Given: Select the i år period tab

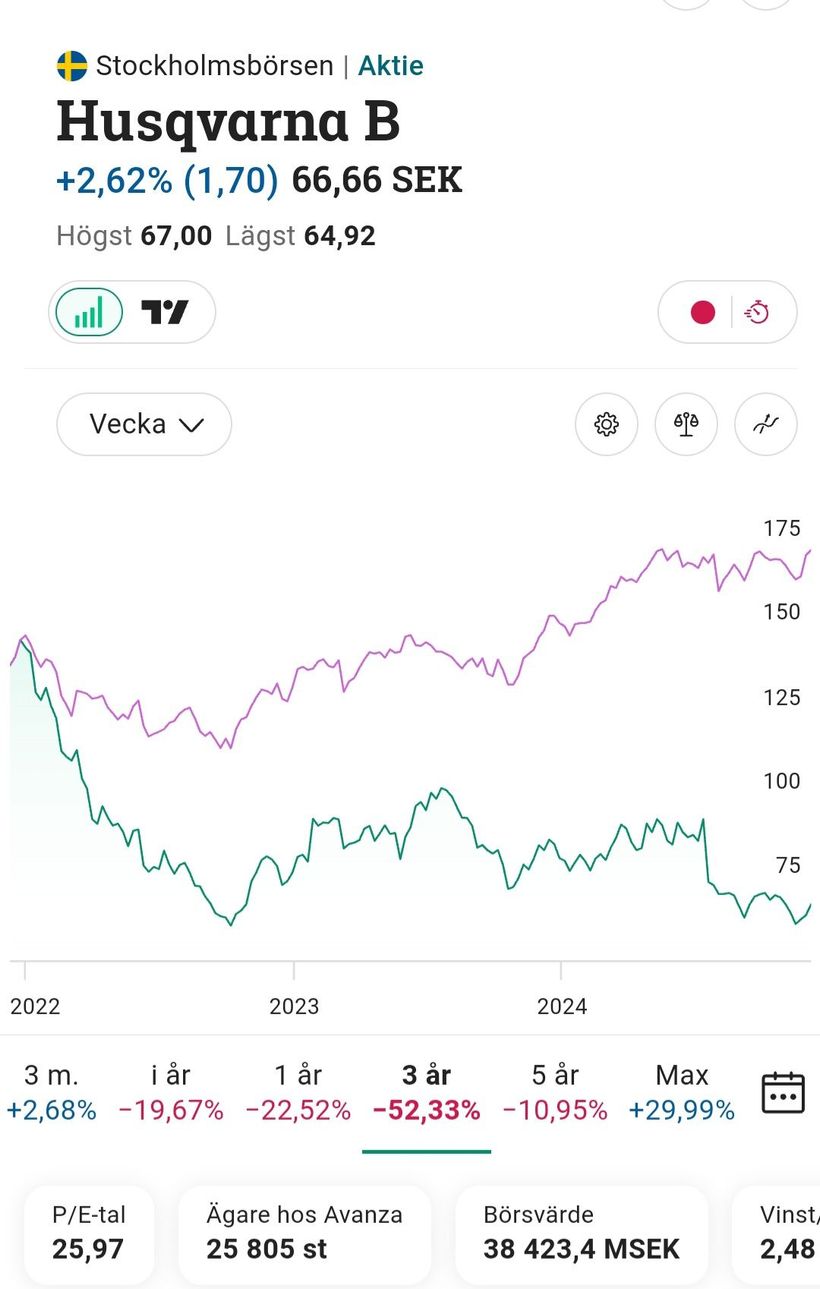Looking at the screenshot, I should [x=171, y=1092].
